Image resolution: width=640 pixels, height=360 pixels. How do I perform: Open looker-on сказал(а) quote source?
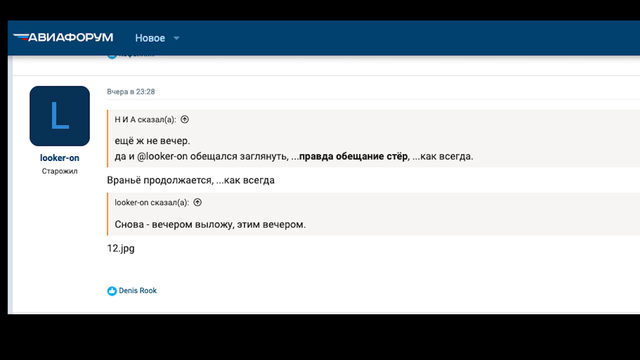(152, 202)
